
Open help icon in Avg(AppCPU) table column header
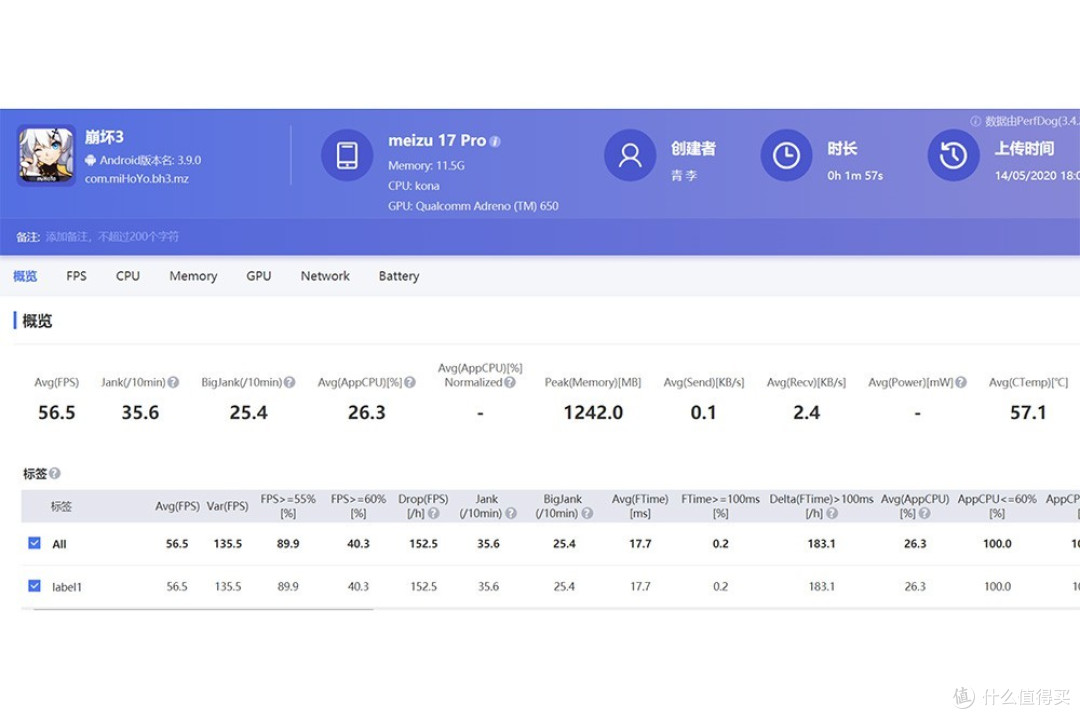pos(924,513)
